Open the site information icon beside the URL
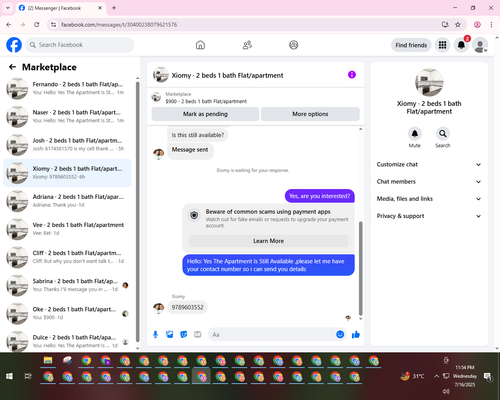The width and height of the screenshot is (500, 400). click(x=53, y=25)
